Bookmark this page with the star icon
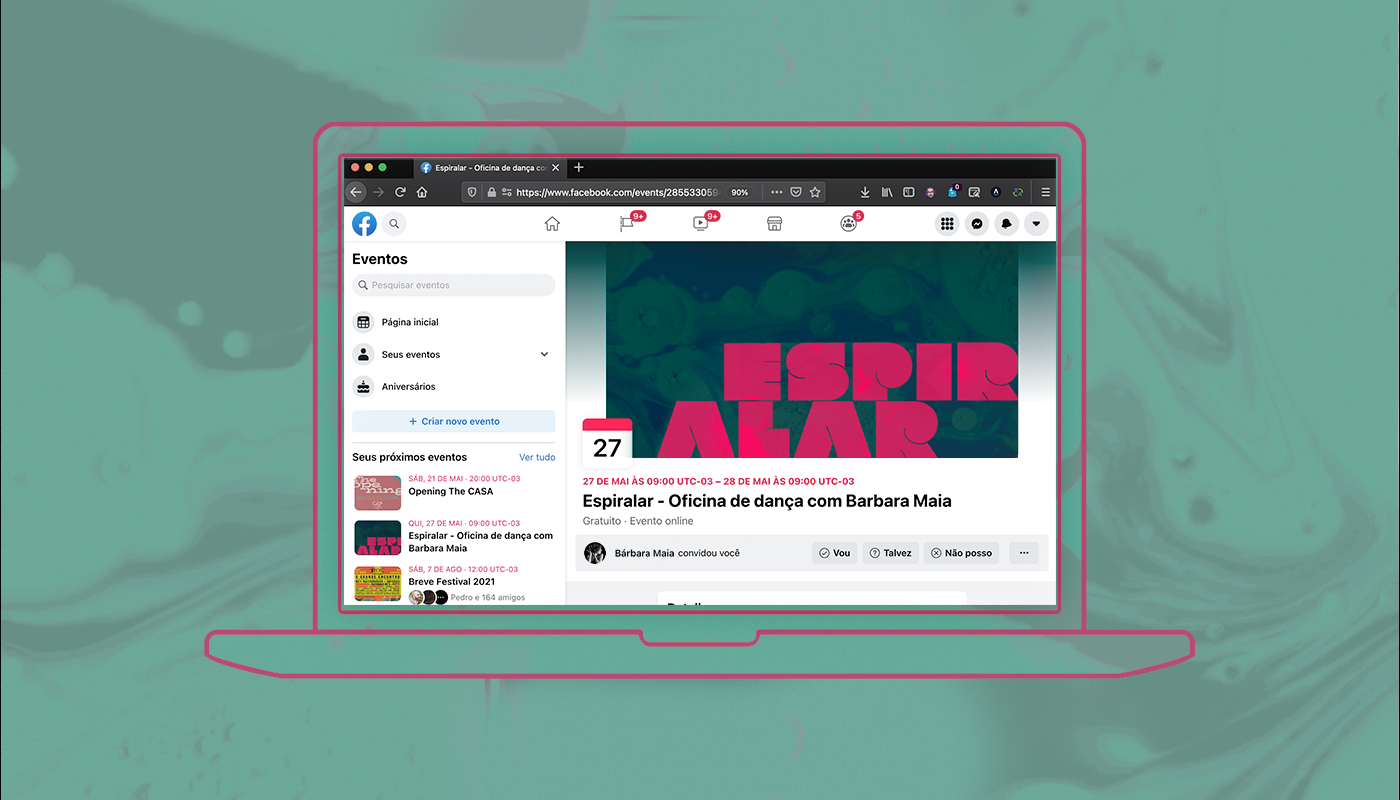This screenshot has width=1400, height=800. (x=815, y=192)
